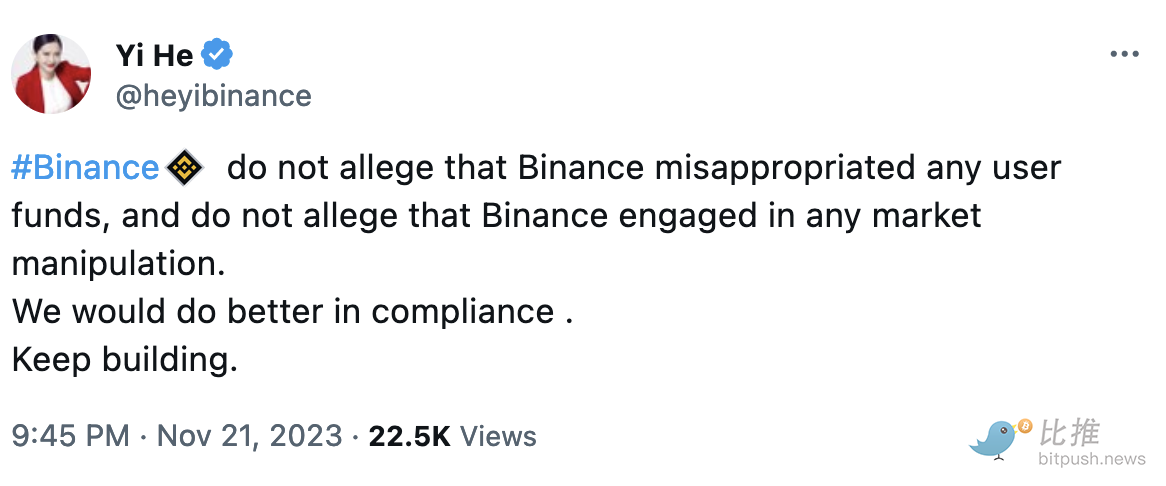Click the Views label
Viewport: 1166px width, 486px height.
(498, 436)
